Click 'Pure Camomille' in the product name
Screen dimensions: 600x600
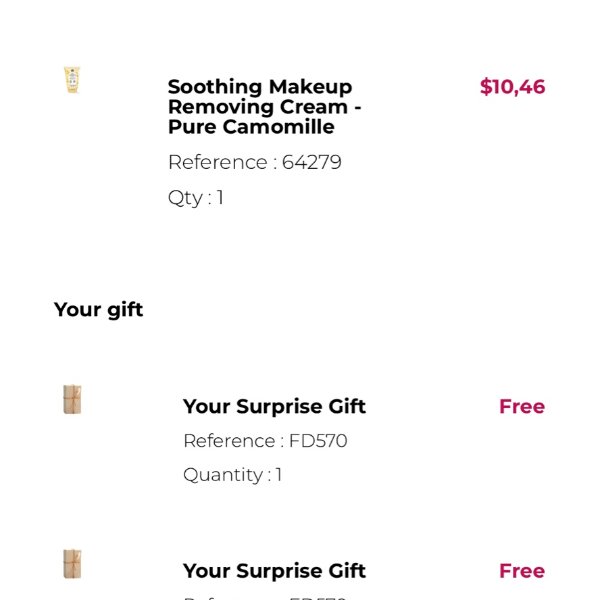pos(251,128)
